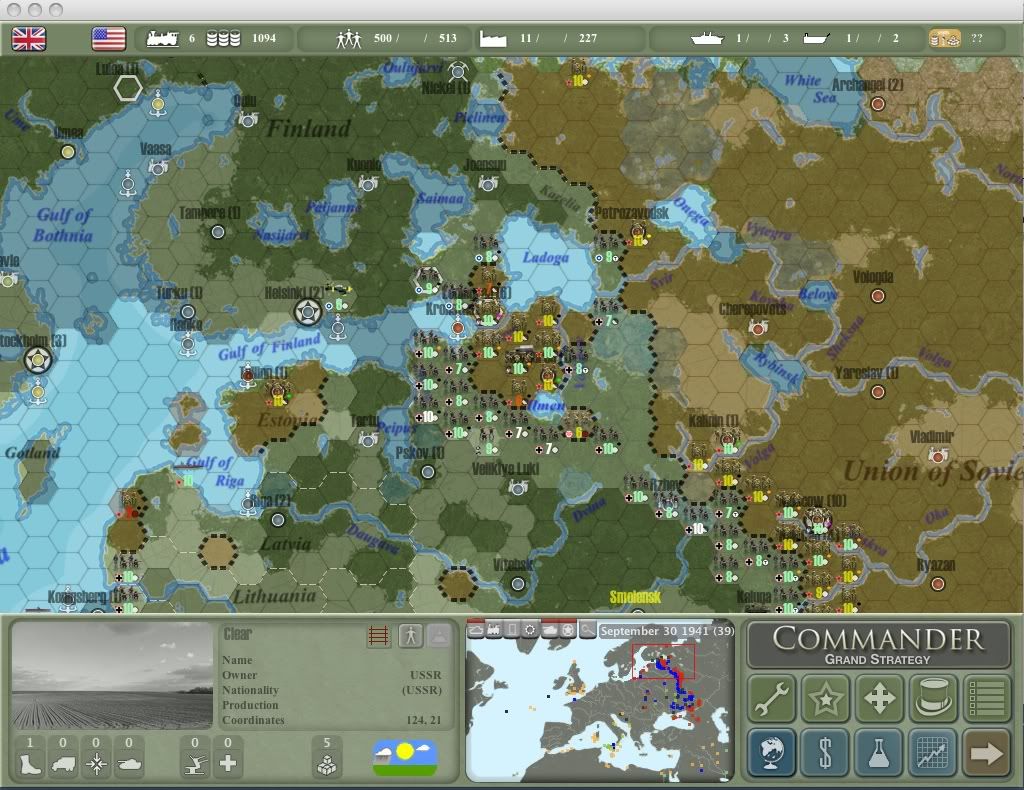
Task: Select the United Kingdom flag
Action: (x=29, y=39)
